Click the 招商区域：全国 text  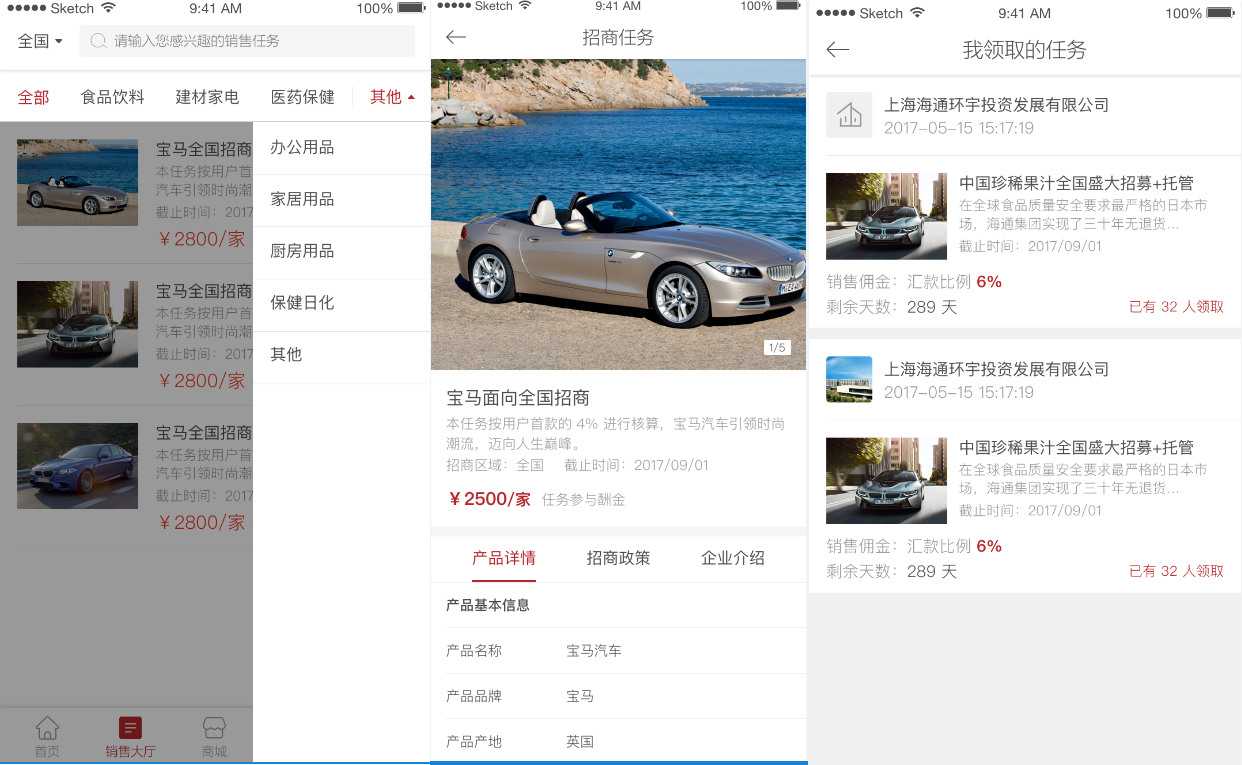point(495,465)
